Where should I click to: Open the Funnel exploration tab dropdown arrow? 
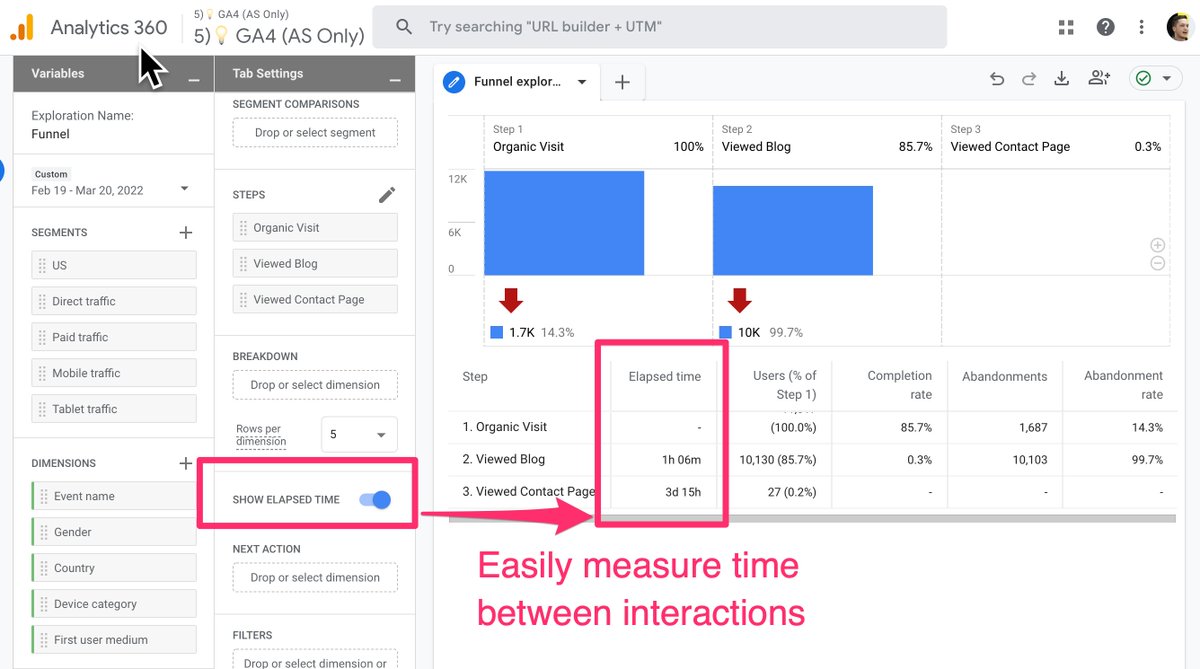click(x=582, y=82)
